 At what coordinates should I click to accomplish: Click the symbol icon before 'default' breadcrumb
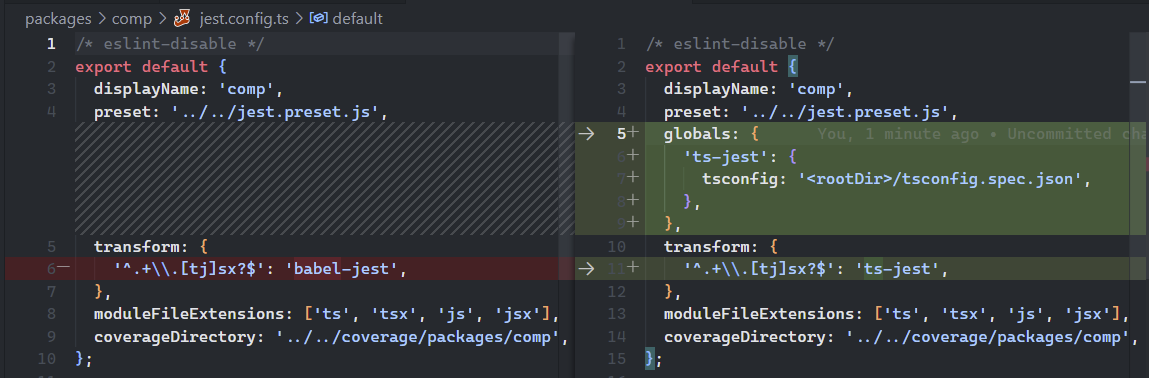point(318,18)
